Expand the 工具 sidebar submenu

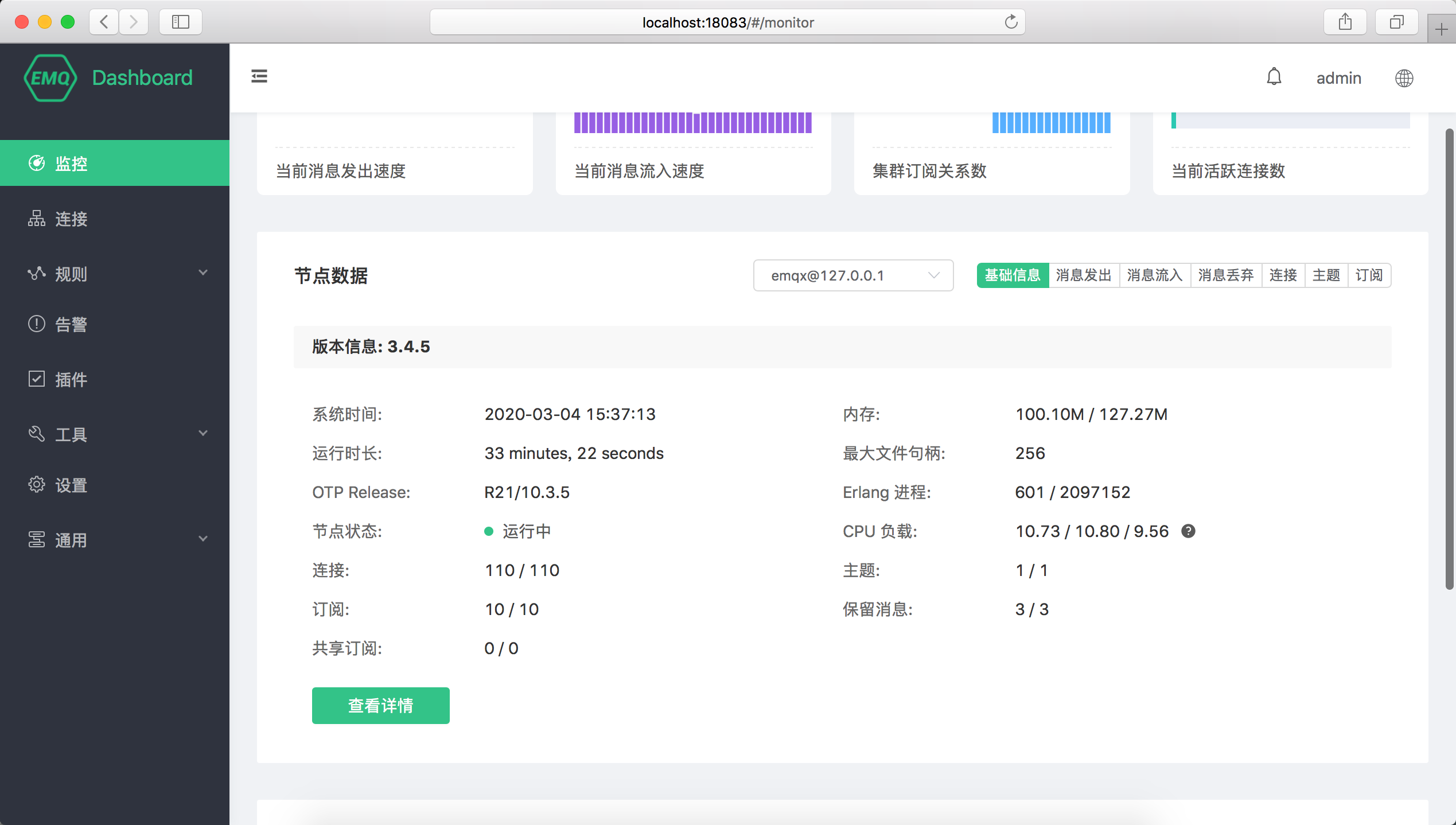click(115, 434)
